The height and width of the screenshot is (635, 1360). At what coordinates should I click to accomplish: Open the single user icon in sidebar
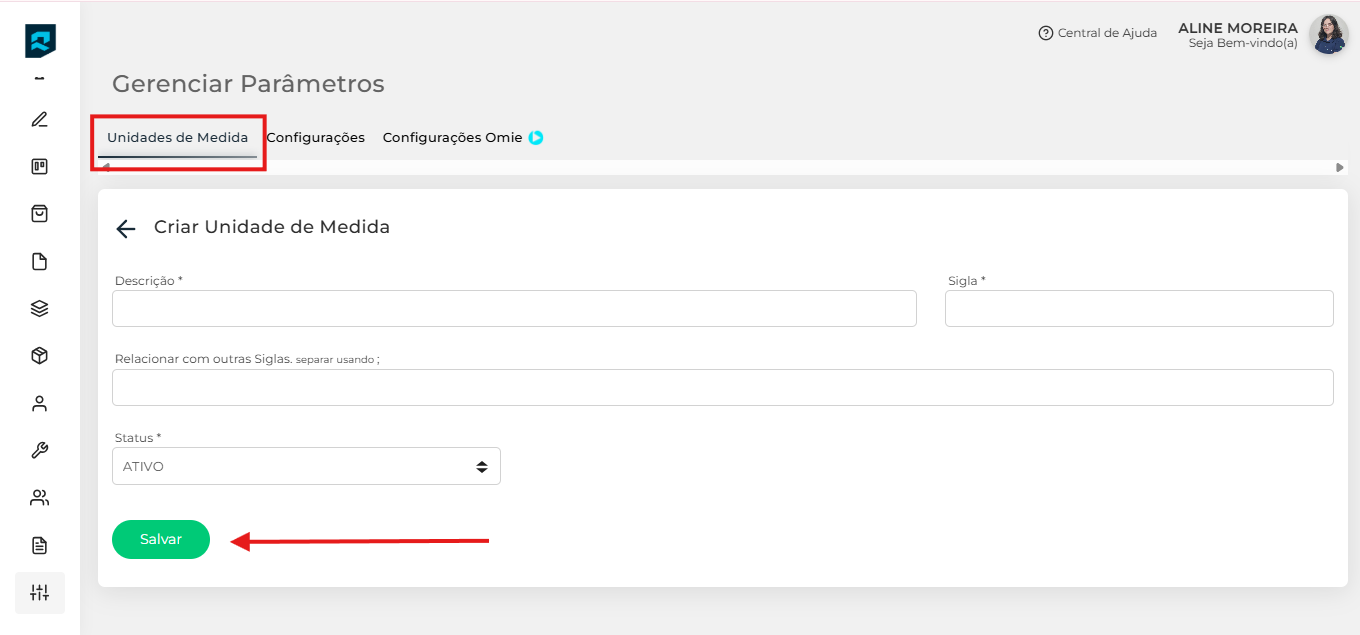point(40,404)
